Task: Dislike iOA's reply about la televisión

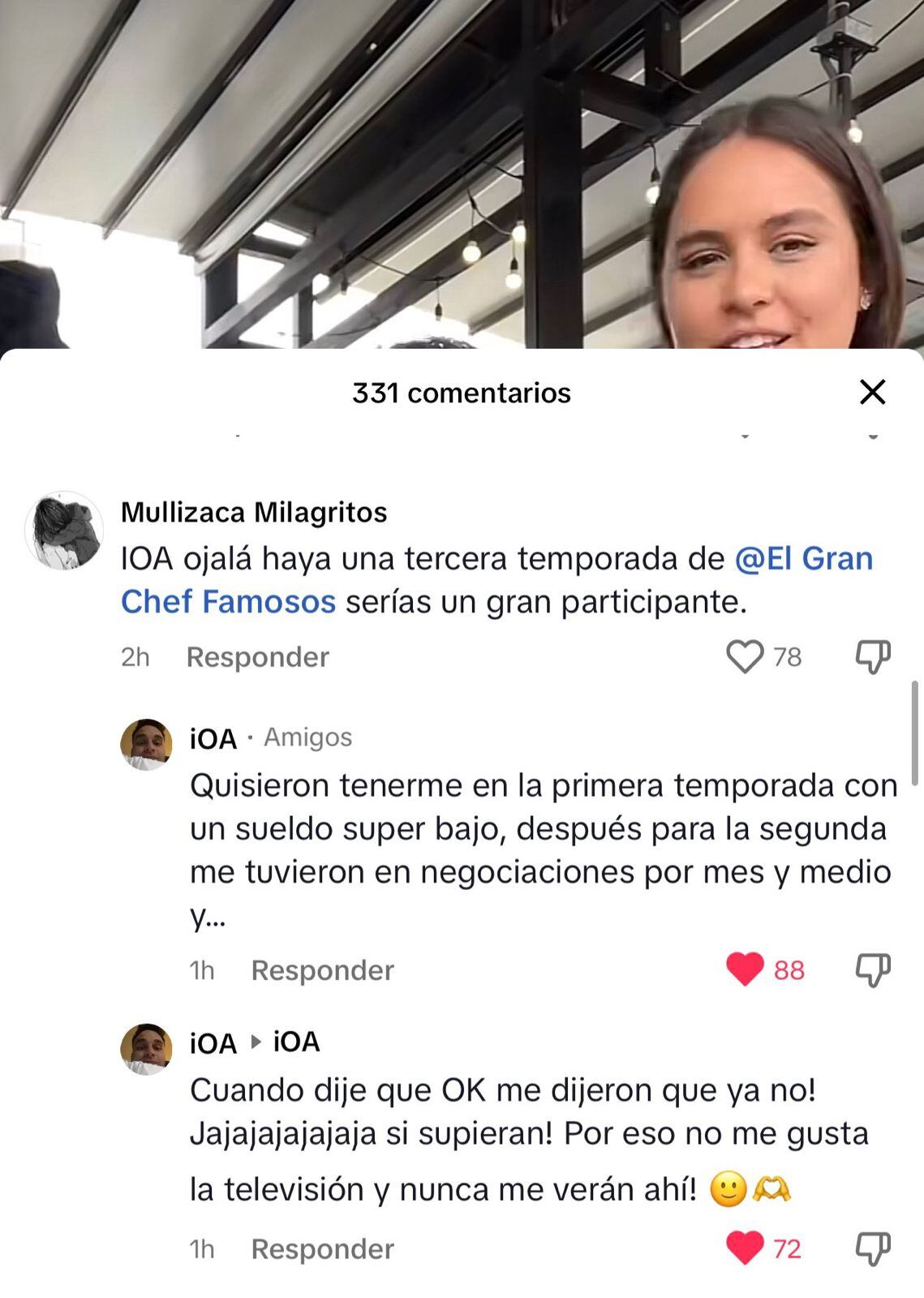Action: click(x=873, y=1248)
